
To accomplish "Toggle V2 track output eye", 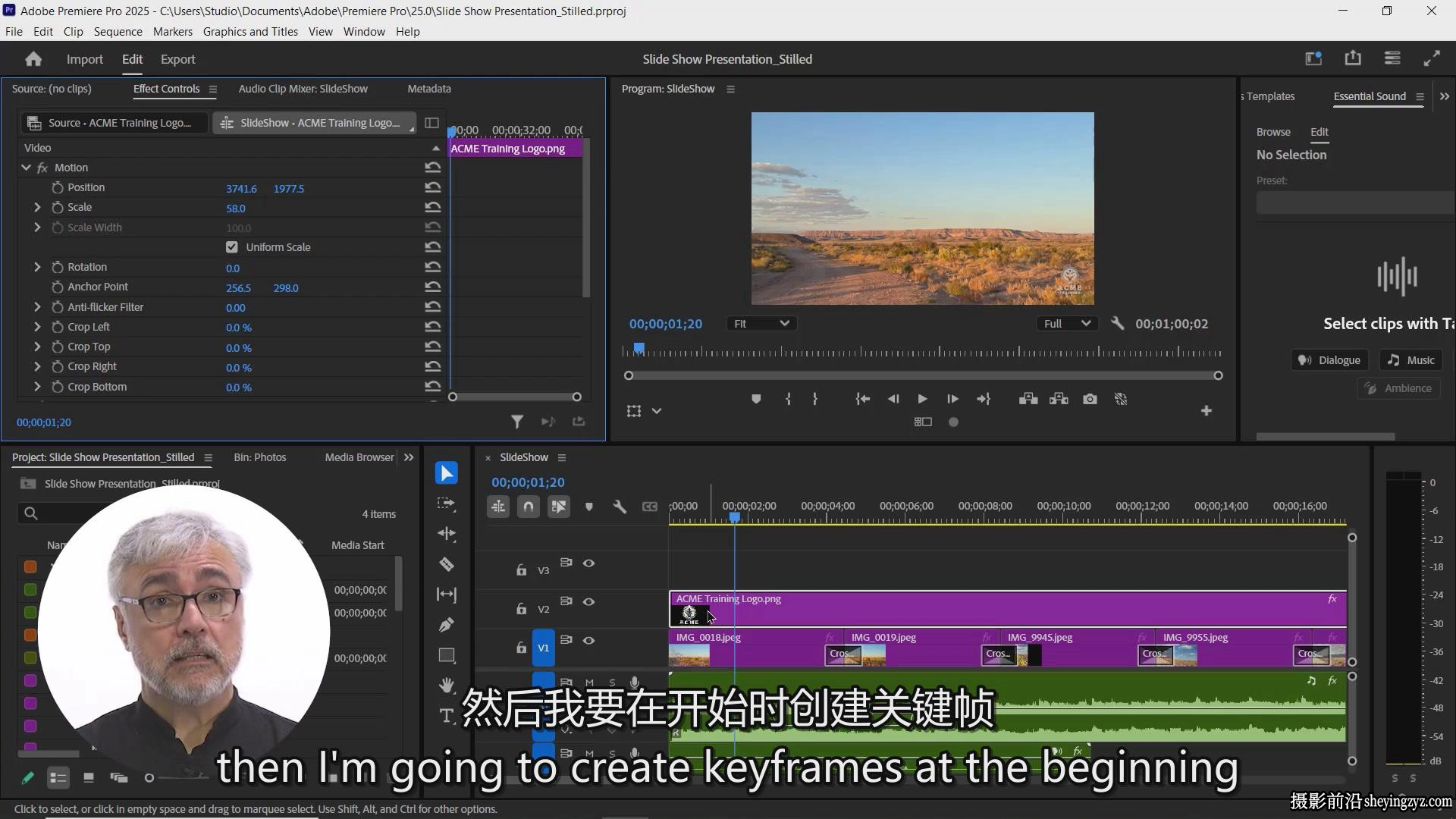I will coord(588,601).
